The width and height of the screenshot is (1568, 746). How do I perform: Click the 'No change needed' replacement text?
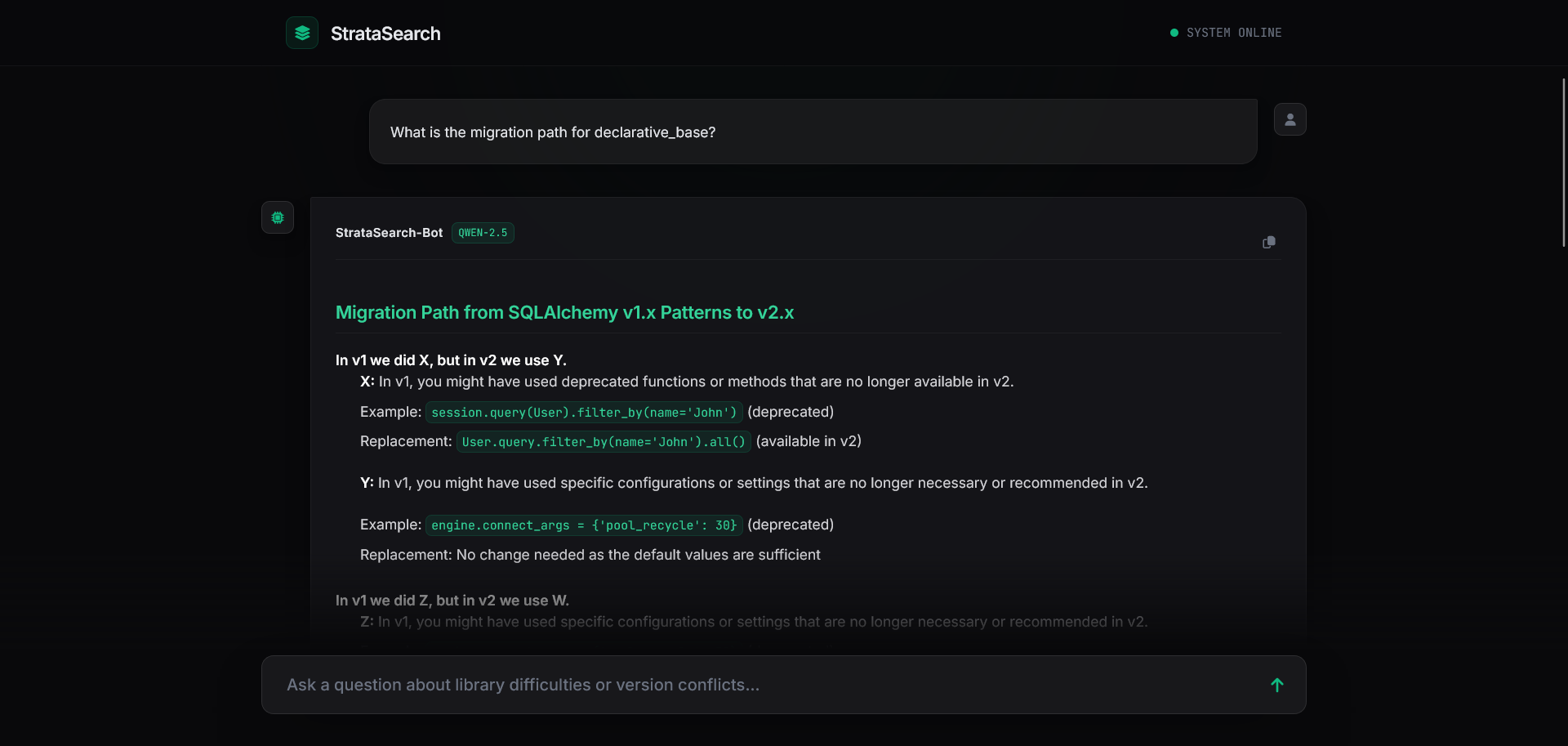click(x=638, y=555)
